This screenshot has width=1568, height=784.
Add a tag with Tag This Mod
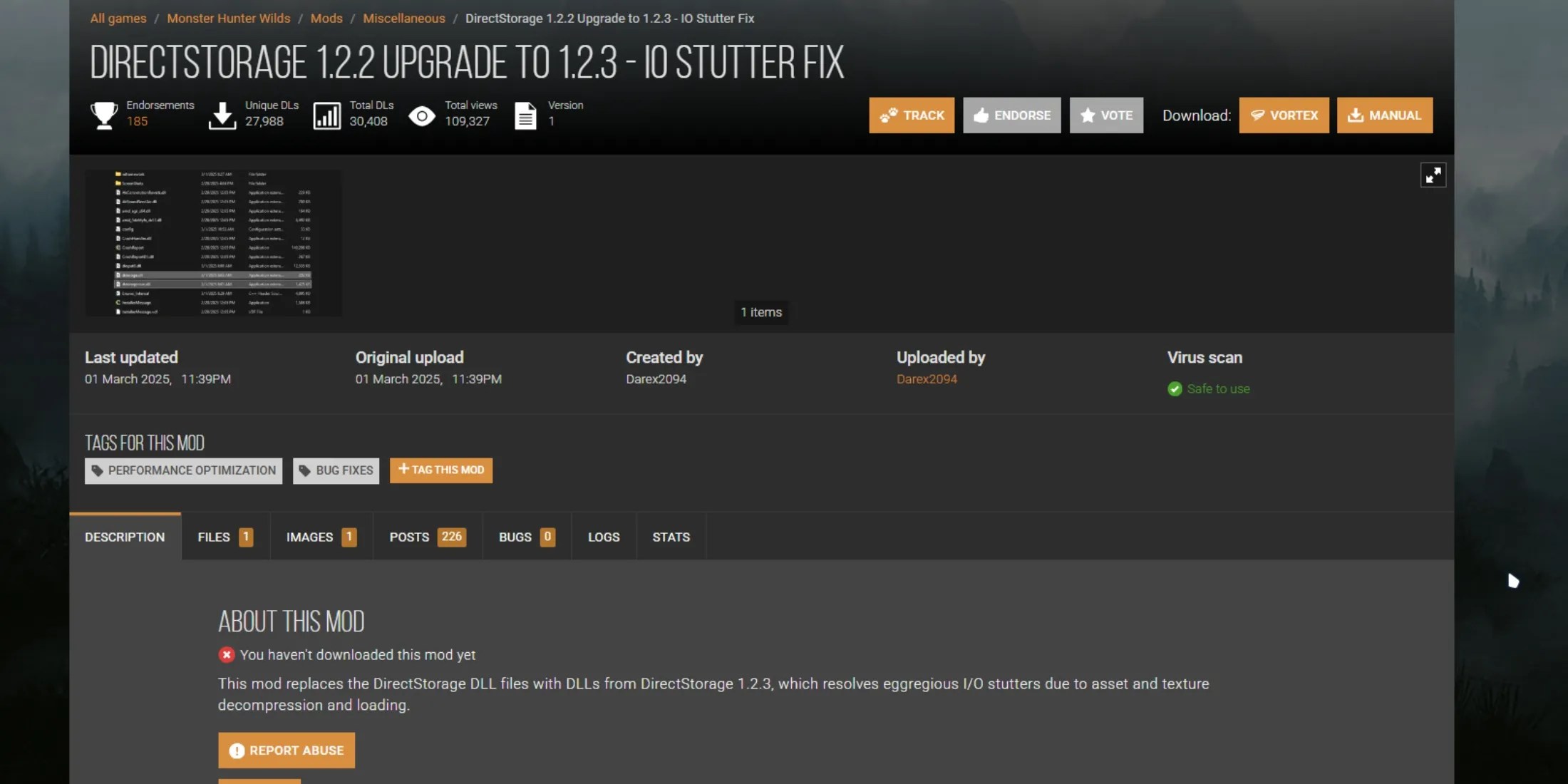(x=440, y=470)
